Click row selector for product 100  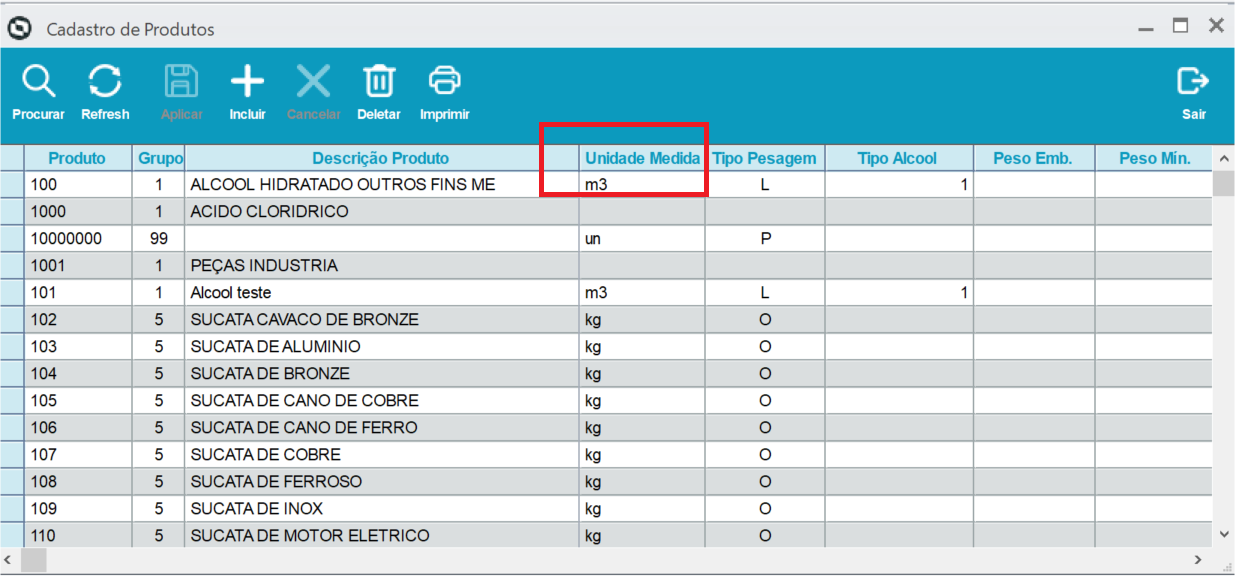click(12, 185)
